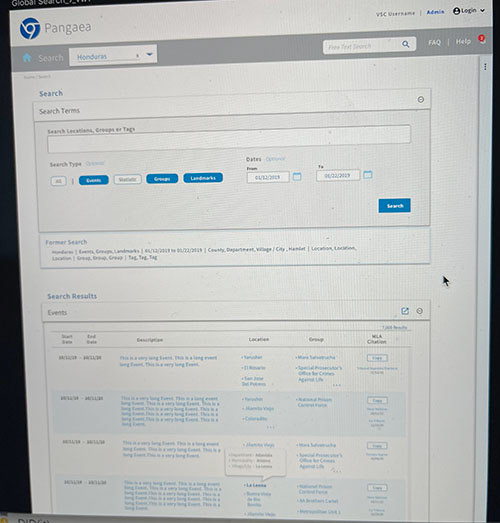This screenshot has width=500, height=523.
Task: Open the Search nav item
Action: [51, 58]
